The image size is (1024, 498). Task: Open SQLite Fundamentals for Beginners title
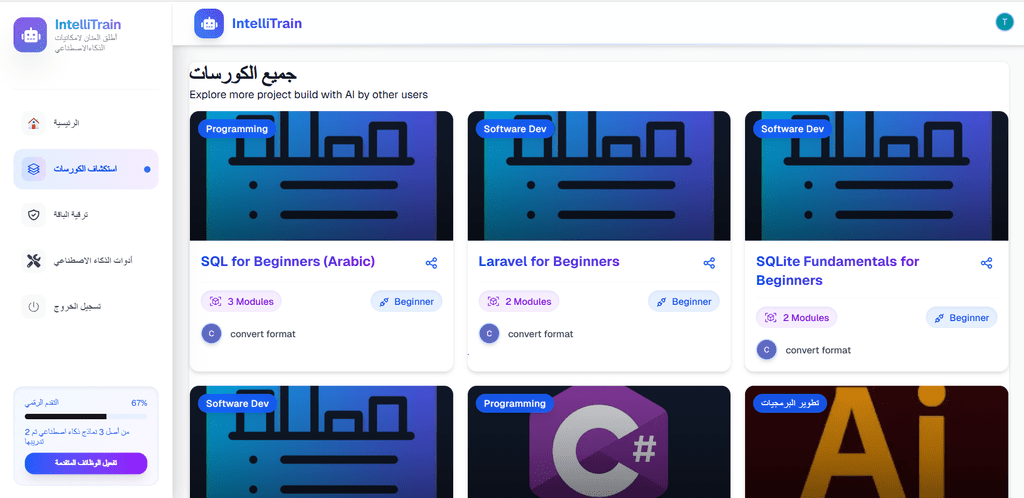coord(837,271)
